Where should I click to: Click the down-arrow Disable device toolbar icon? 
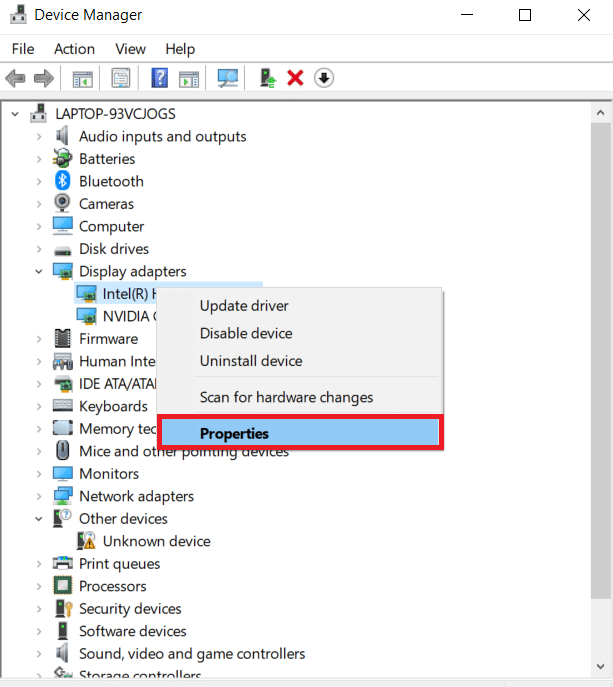(x=323, y=78)
